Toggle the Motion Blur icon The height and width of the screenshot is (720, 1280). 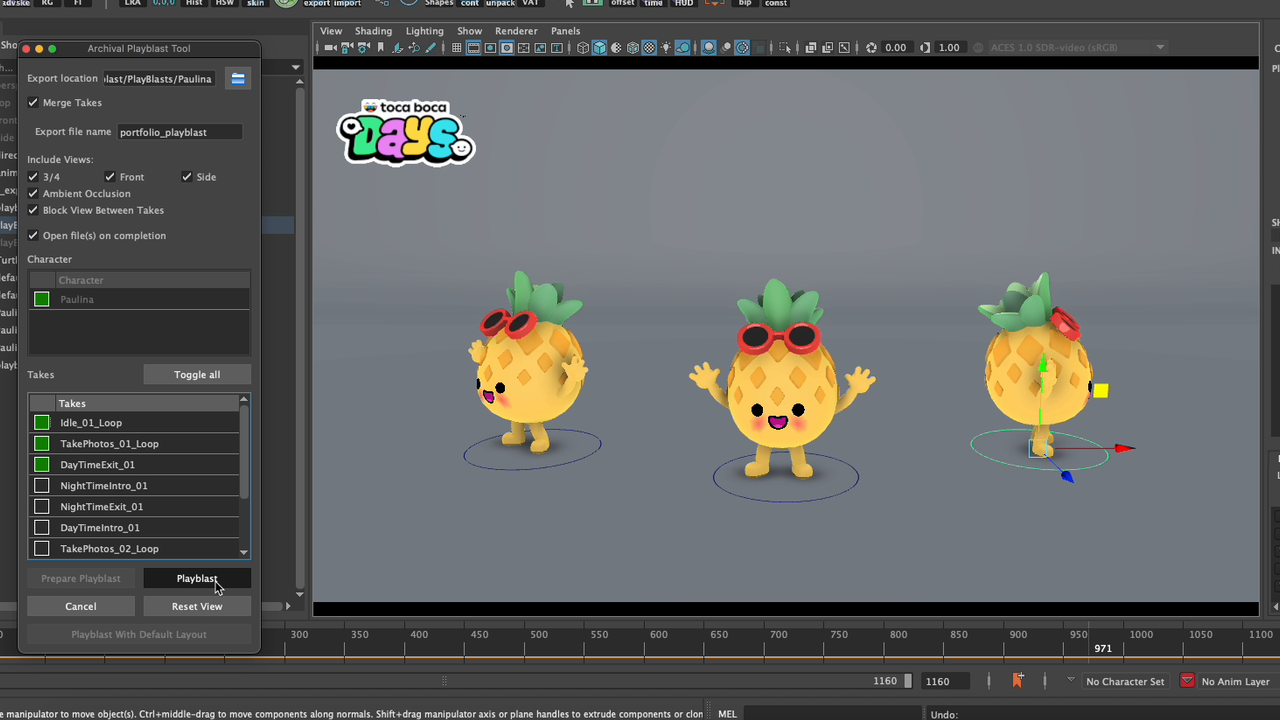point(726,47)
